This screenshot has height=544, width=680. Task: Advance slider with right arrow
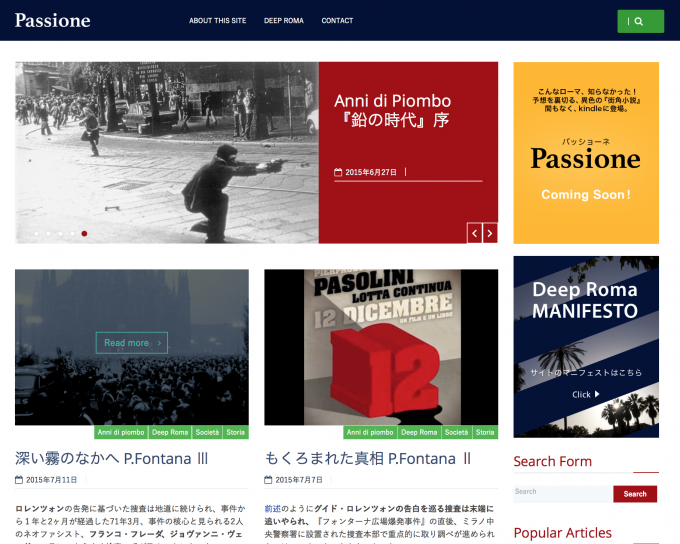[490, 233]
